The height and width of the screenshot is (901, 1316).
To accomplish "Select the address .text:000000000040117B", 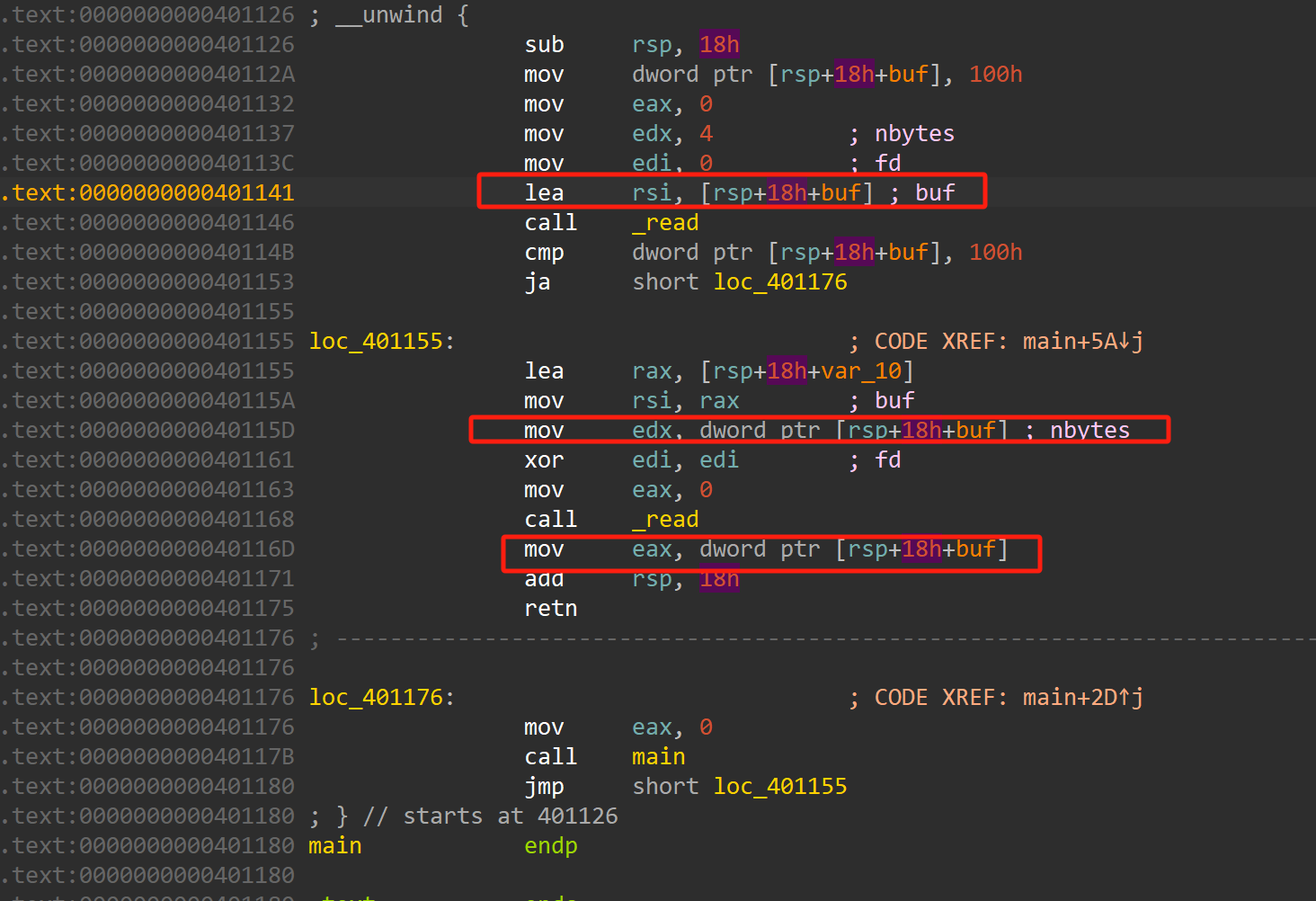I will coord(147,756).
